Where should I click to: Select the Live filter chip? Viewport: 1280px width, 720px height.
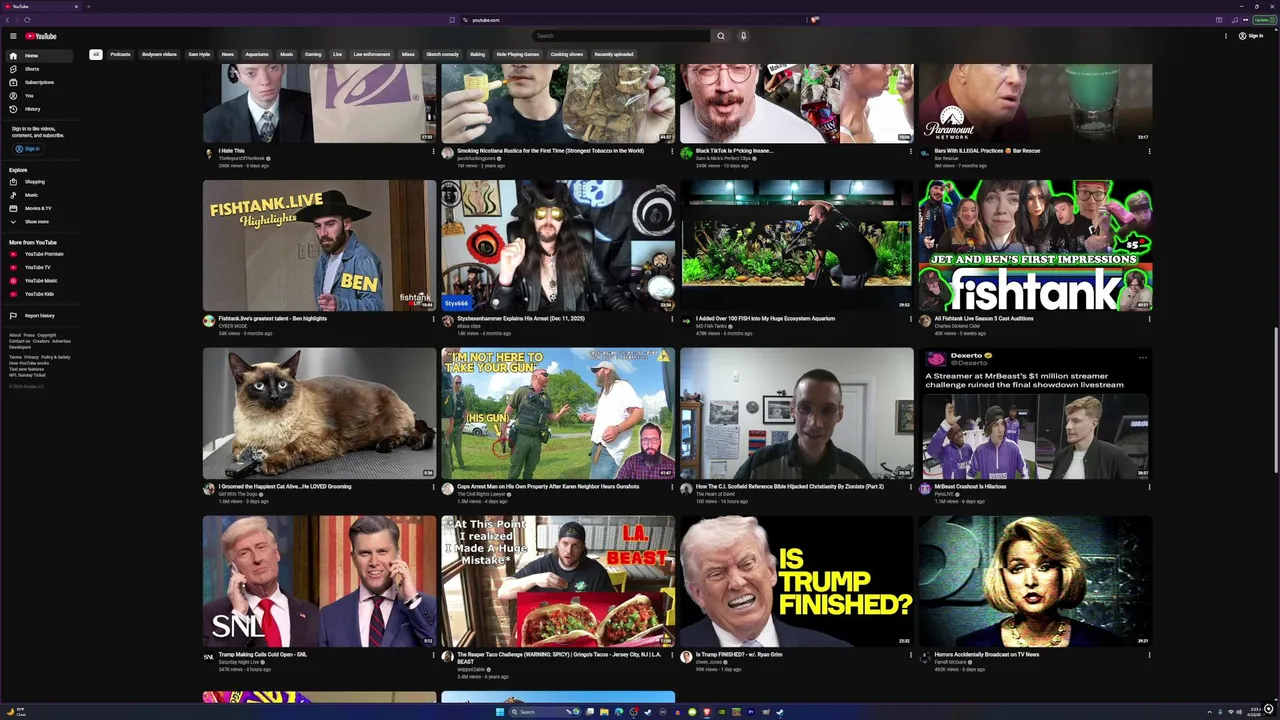337,54
